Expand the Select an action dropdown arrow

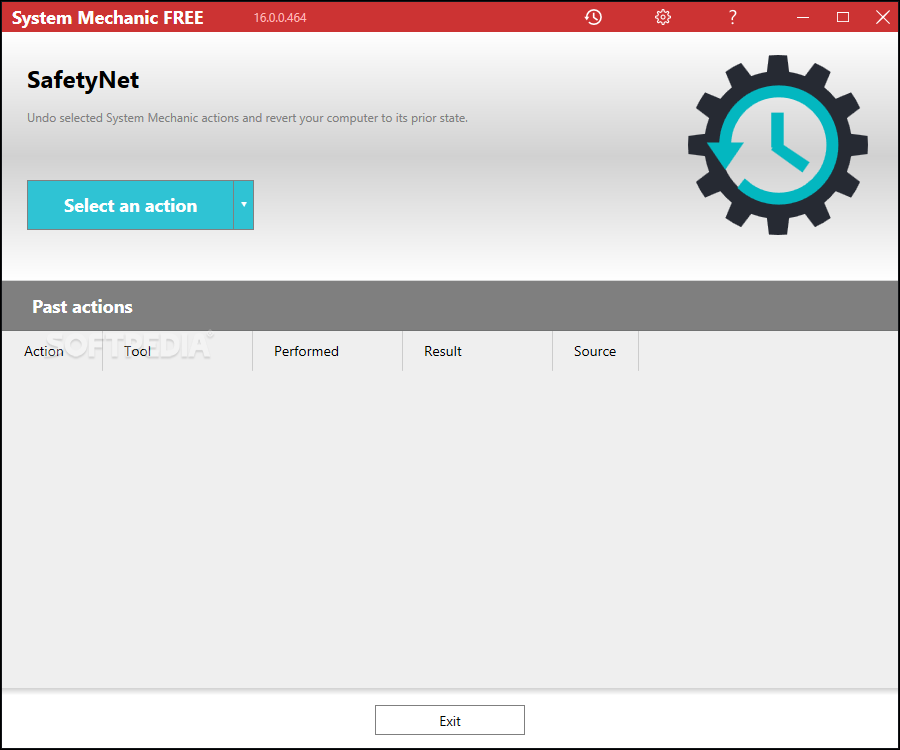(x=244, y=205)
